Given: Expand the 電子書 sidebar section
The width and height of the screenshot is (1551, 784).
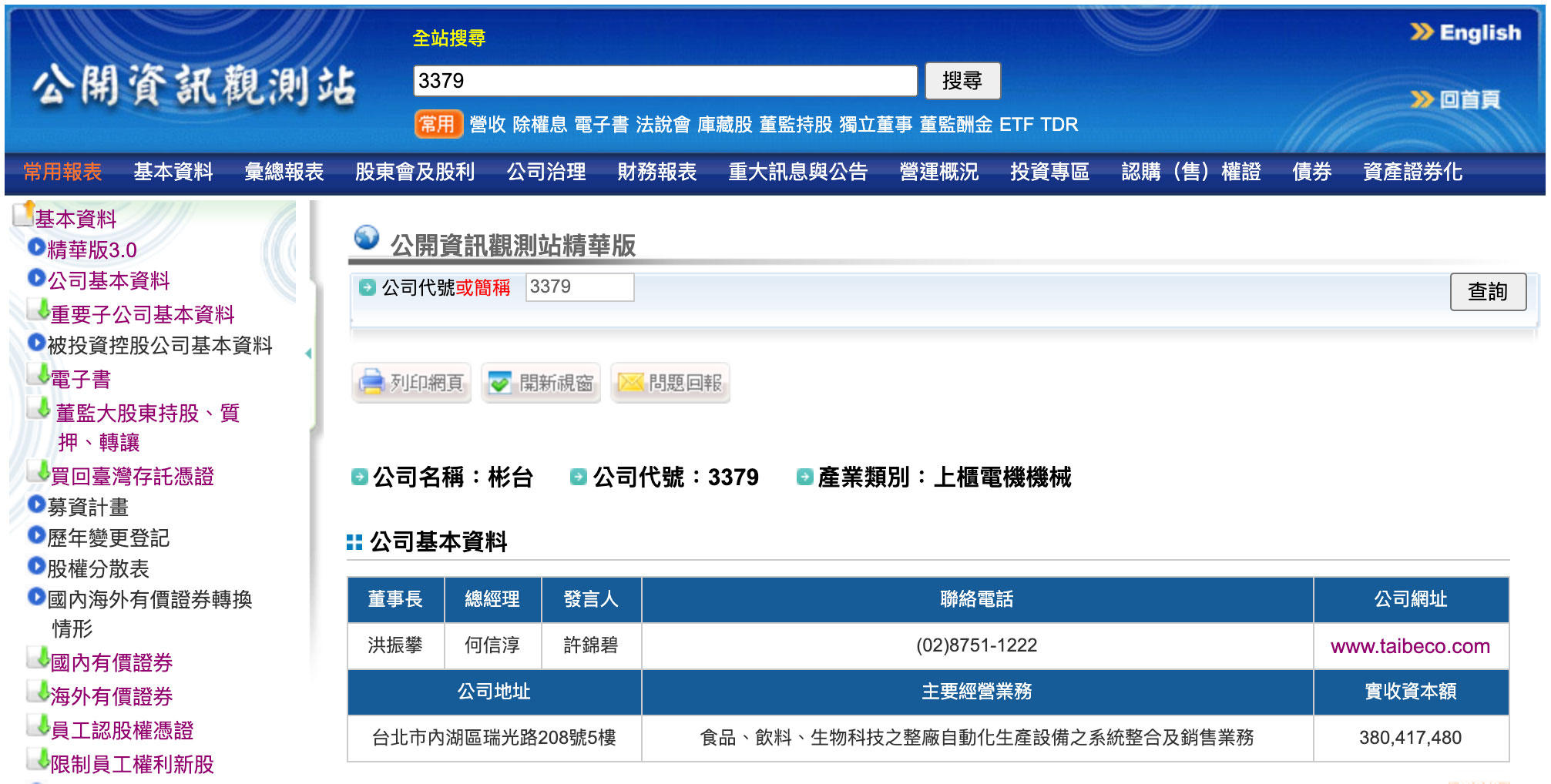Looking at the screenshot, I should click(81, 380).
